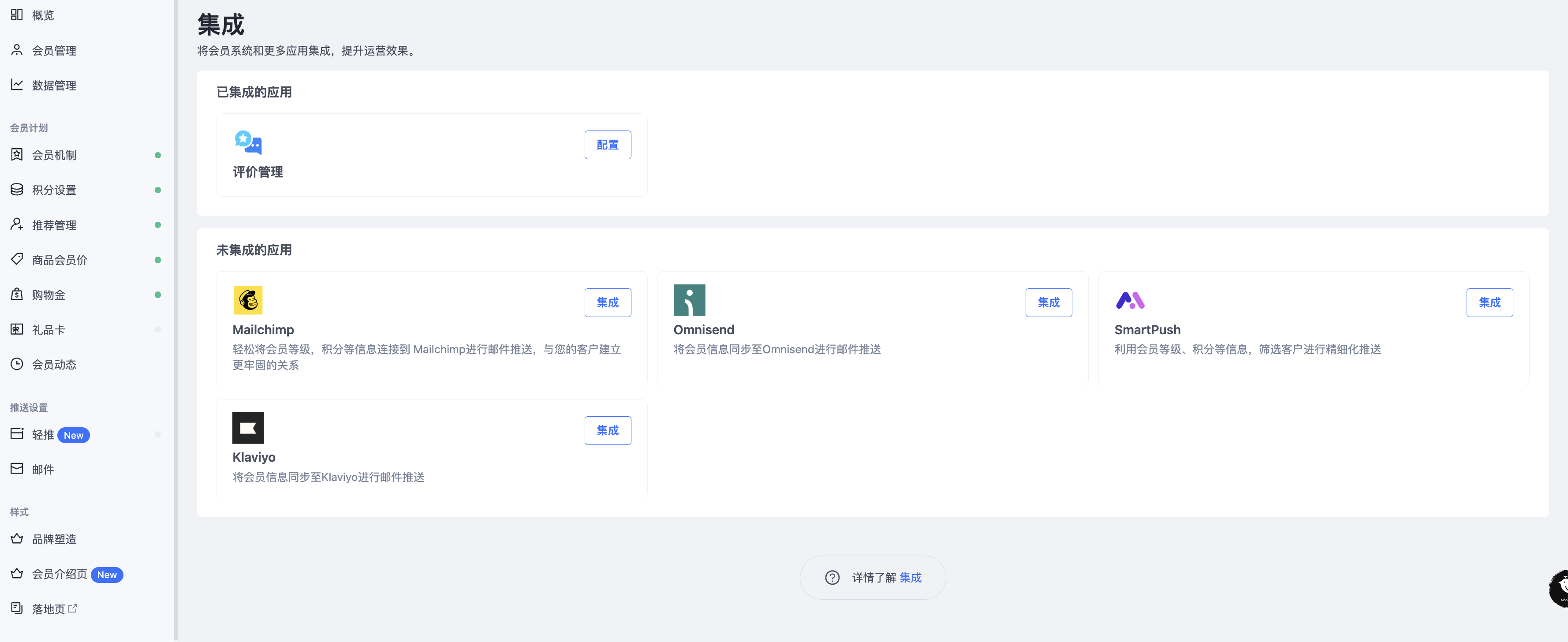Open 落地页 via external link entry

46,608
